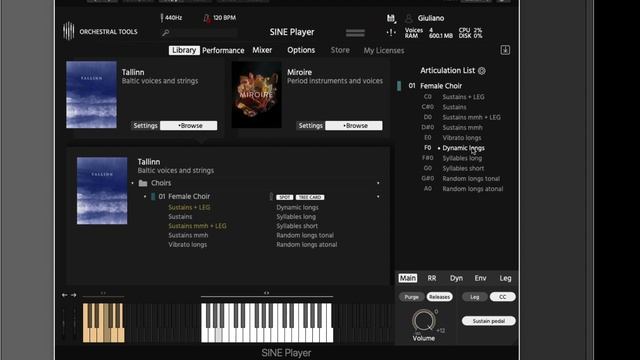Browse the Miroire collection
The height and width of the screenshot is (360, 640).
(354, 125)
